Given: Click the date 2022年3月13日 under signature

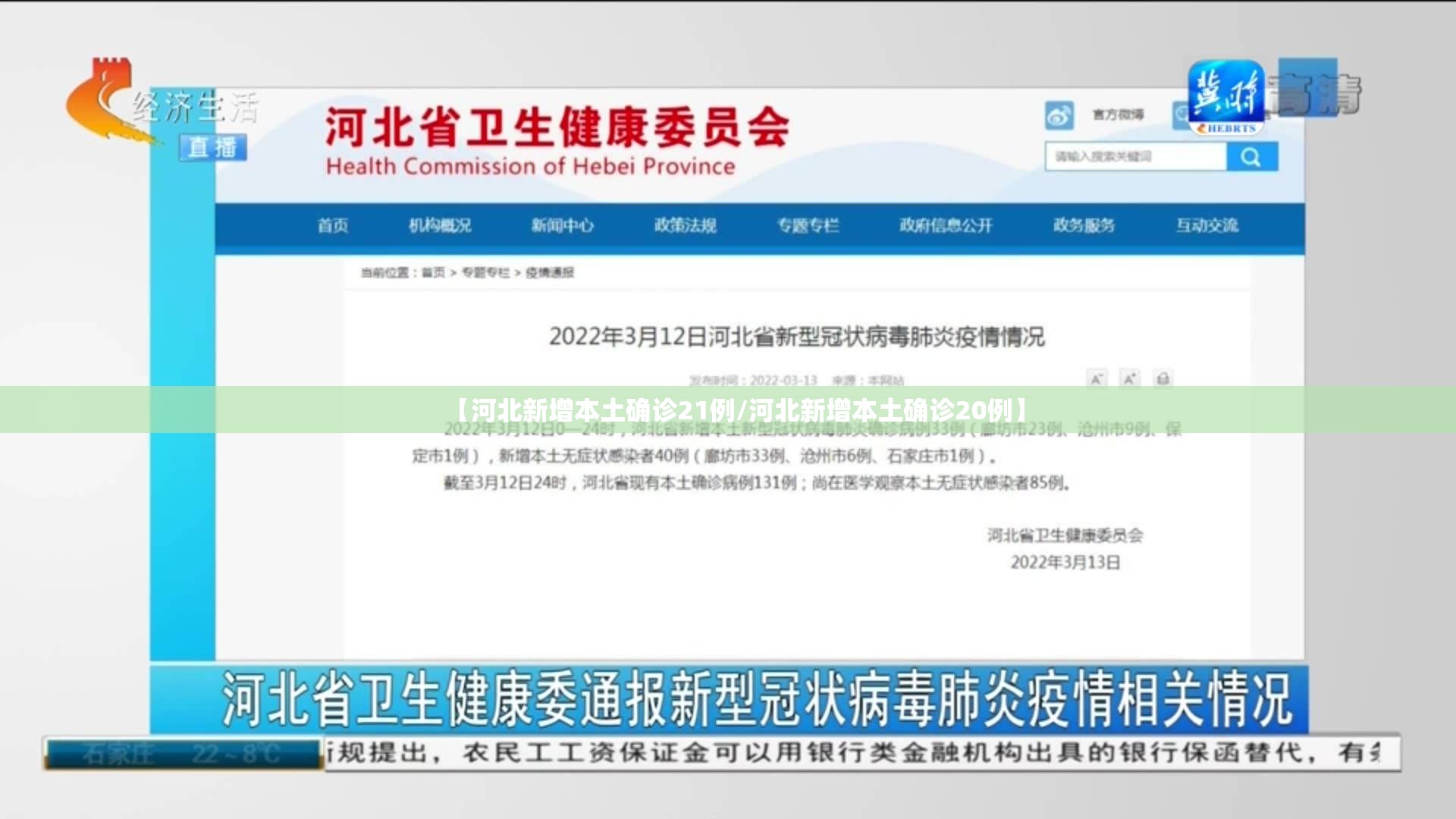Looking at the screenshot, I should [1065, 563].
